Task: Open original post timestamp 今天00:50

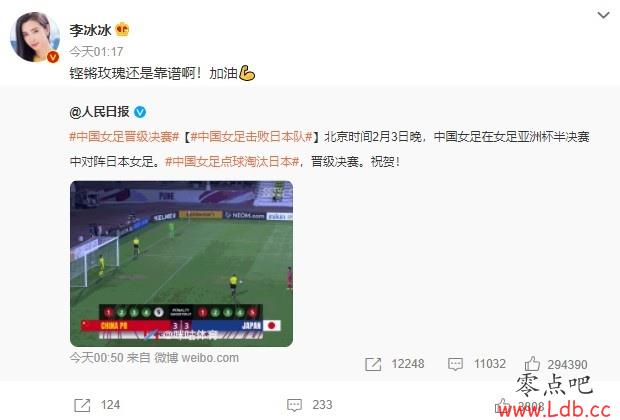Action: 96,358
